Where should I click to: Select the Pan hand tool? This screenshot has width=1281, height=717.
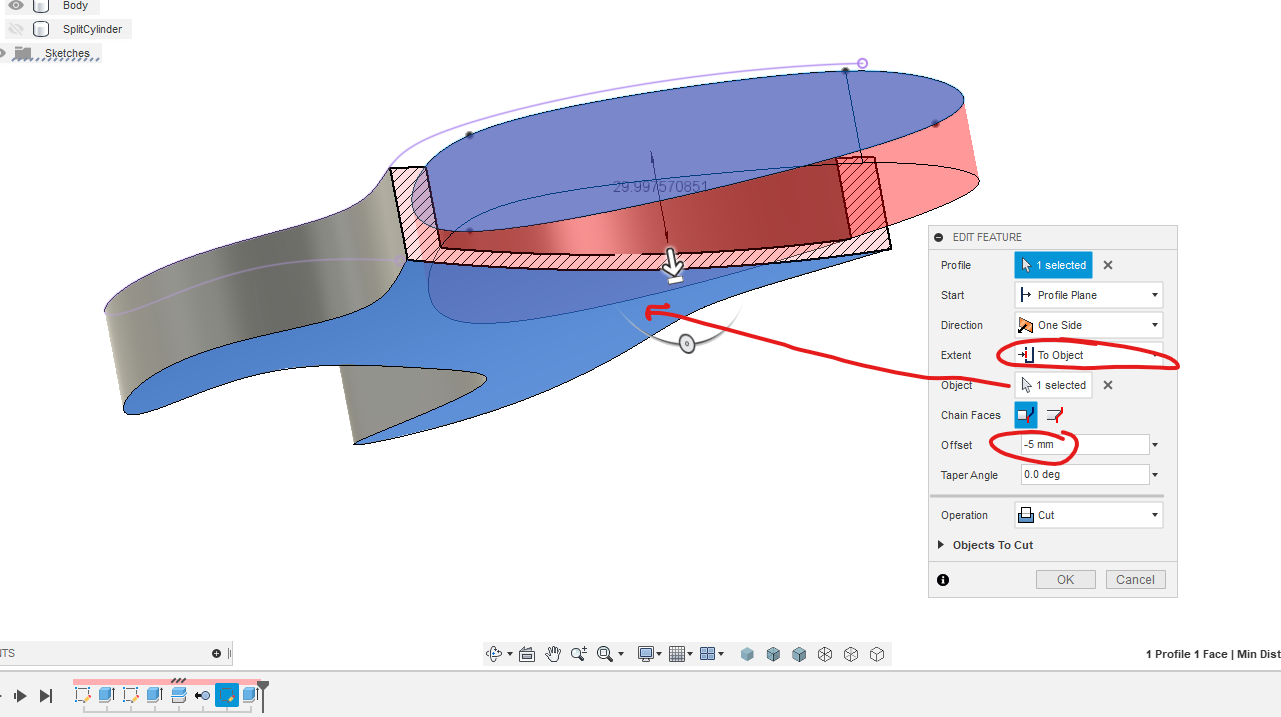pos(553,654)
